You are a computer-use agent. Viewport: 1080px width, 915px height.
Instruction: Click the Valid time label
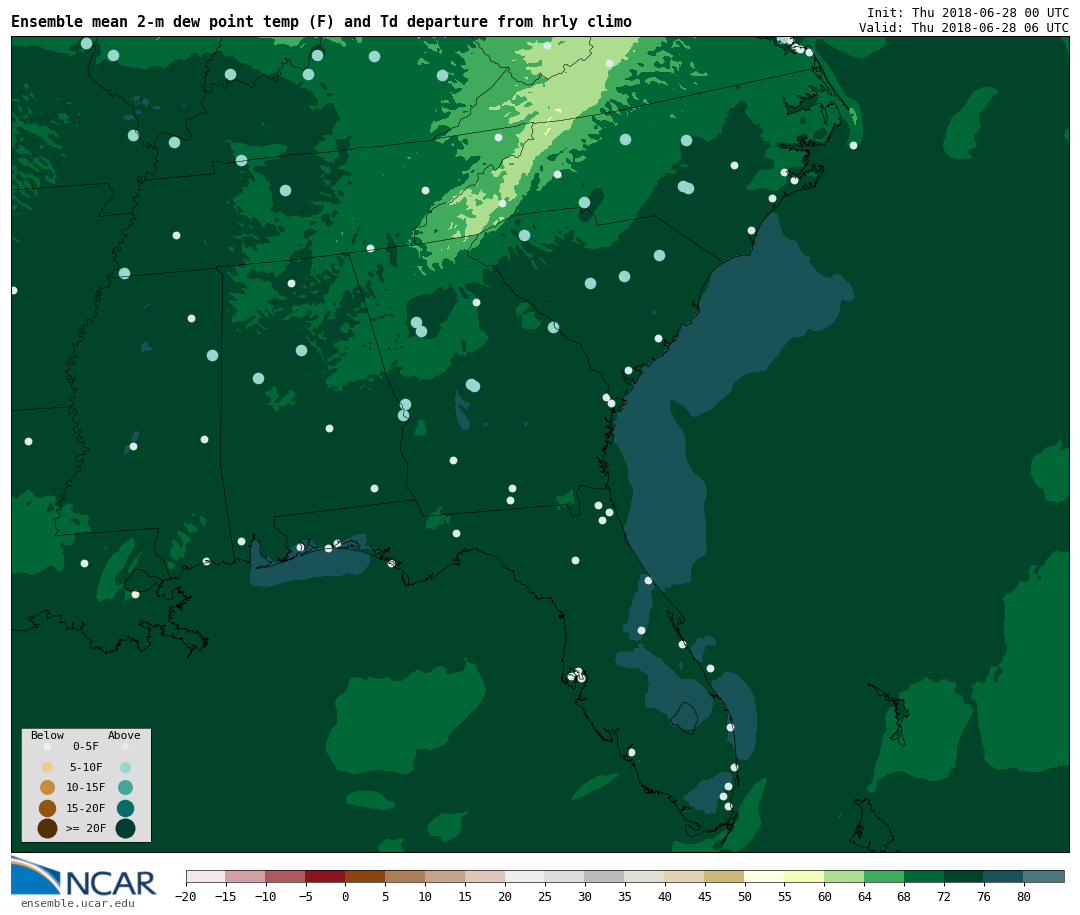tap(964, 28)
